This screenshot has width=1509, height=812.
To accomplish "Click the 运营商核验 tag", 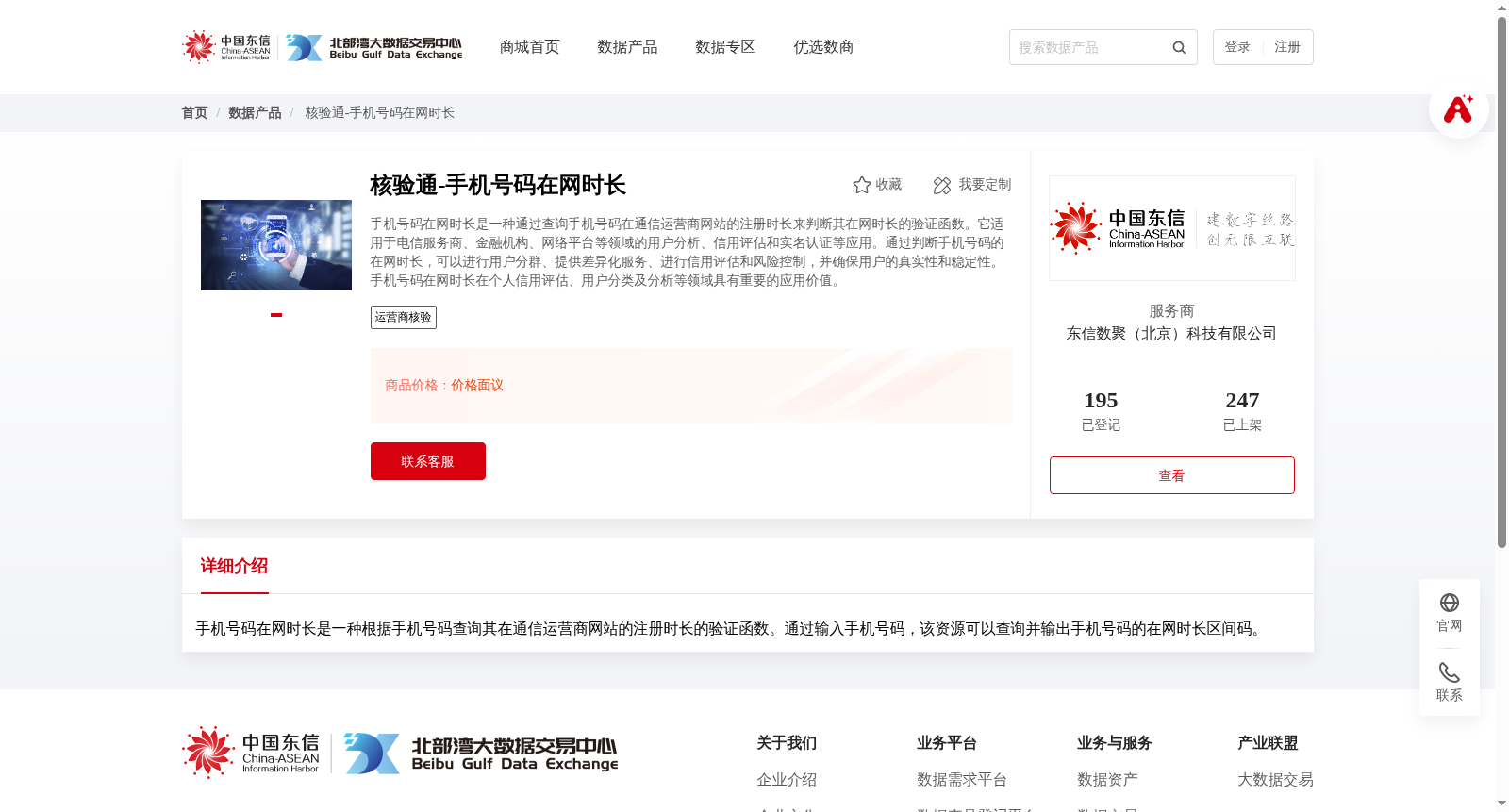I will 404,318.
